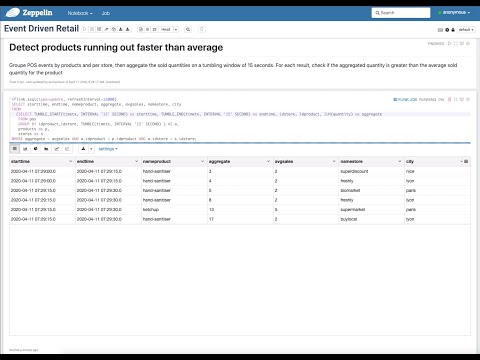480x360 pixels.
Task: Compare revisions icon in note toolbar
Action: coord(155,29)
